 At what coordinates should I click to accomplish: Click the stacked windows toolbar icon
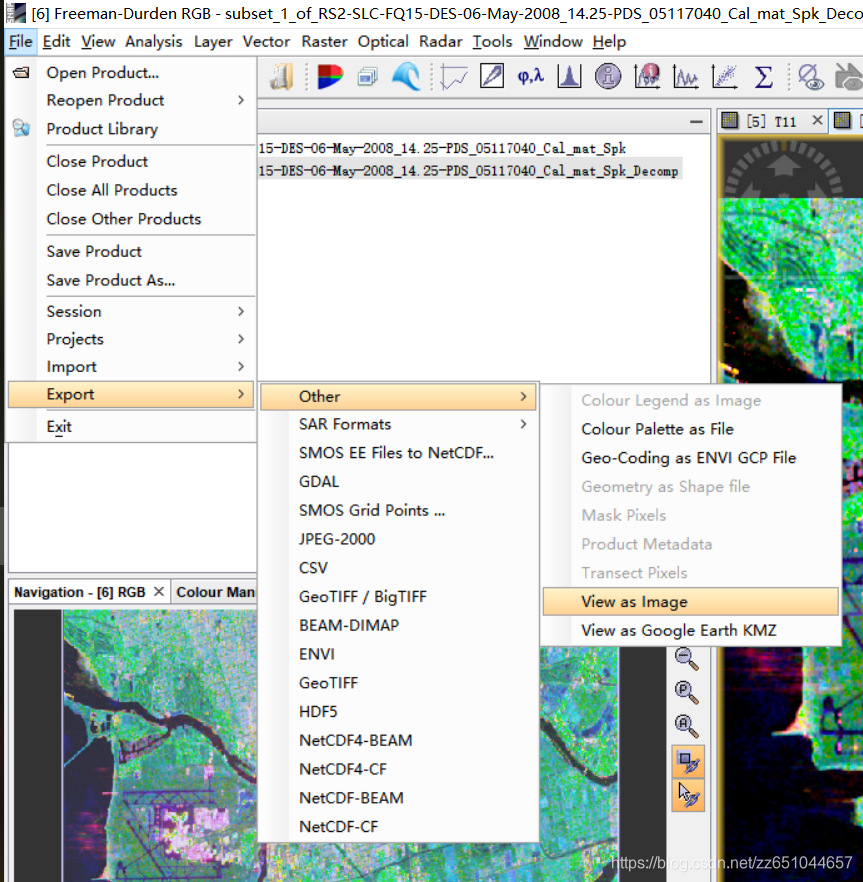point(367,76)
